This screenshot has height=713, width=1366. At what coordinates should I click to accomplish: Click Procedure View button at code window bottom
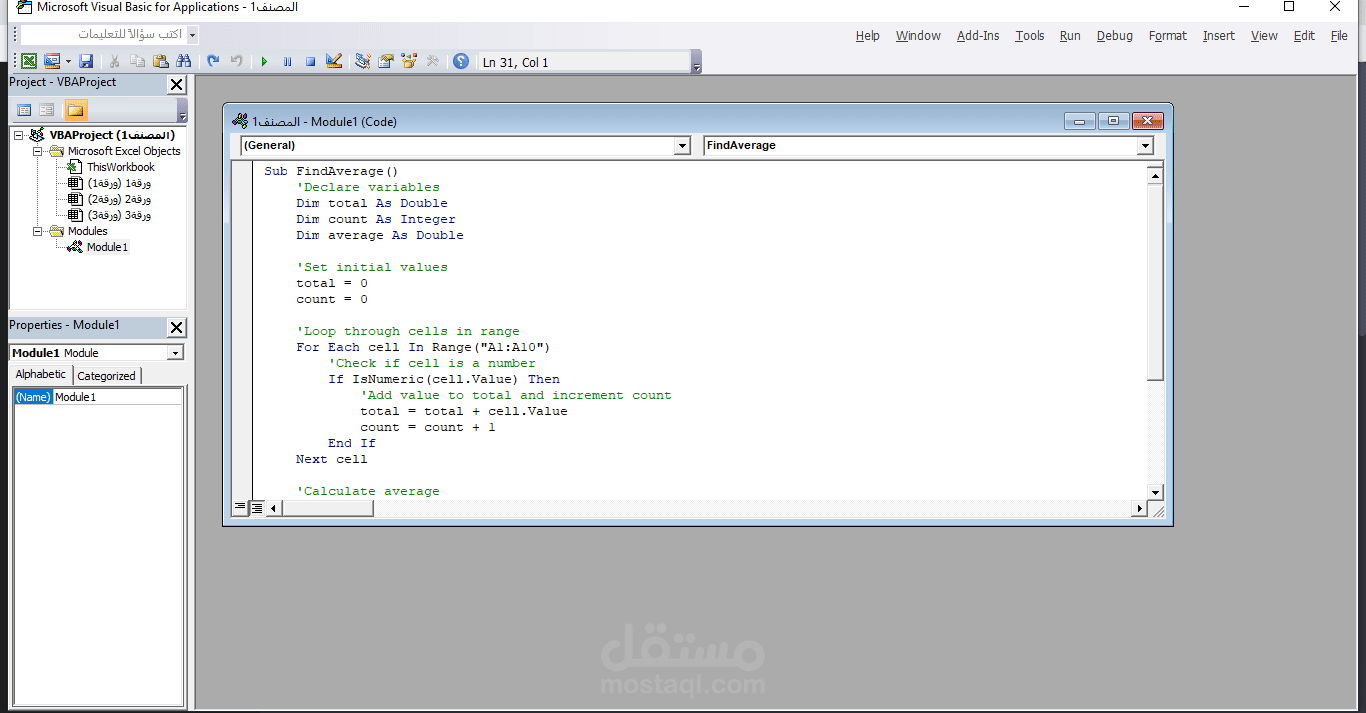pyautogui.click(x=240, y=508)
